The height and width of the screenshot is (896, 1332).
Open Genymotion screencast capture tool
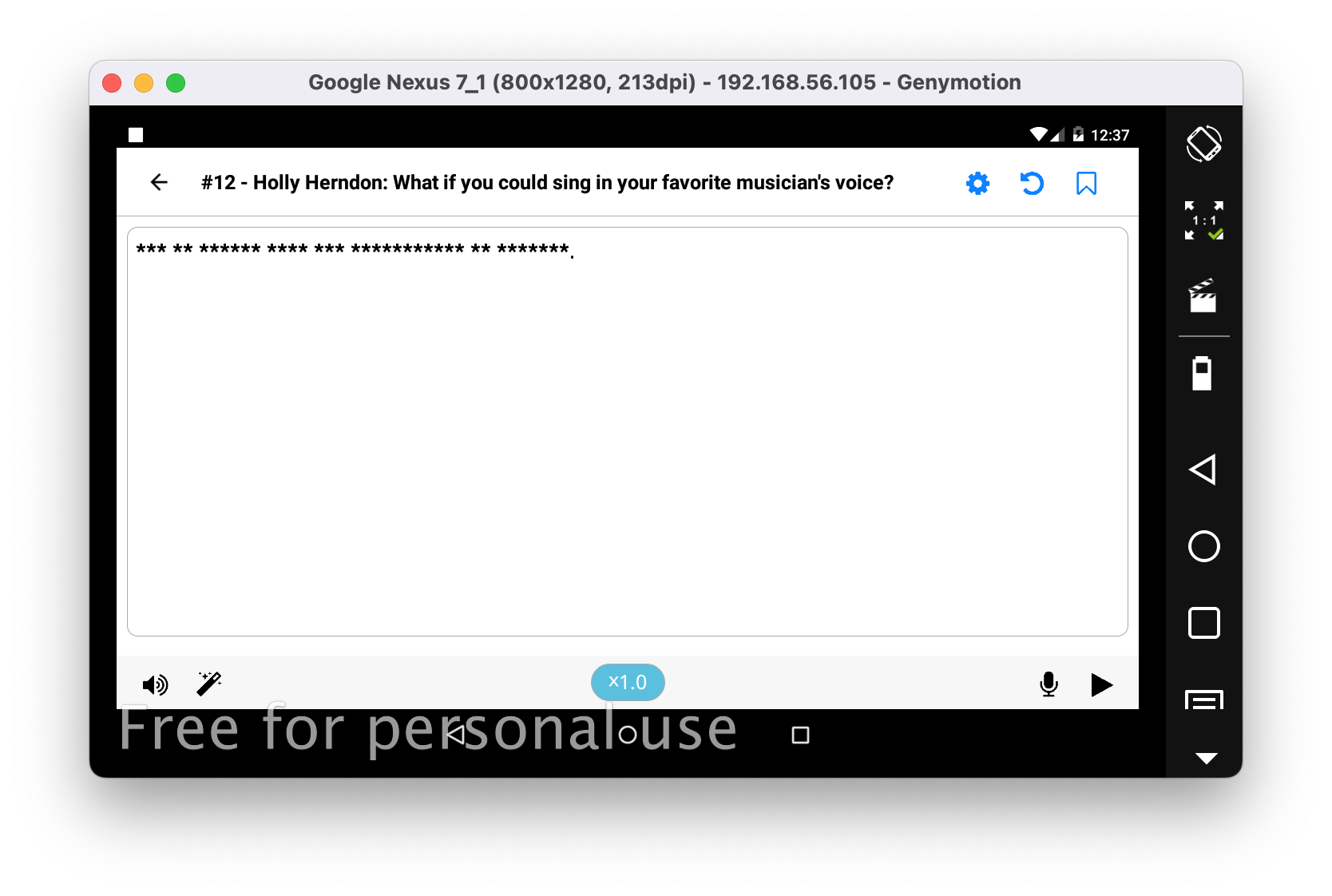[1203, 296]
